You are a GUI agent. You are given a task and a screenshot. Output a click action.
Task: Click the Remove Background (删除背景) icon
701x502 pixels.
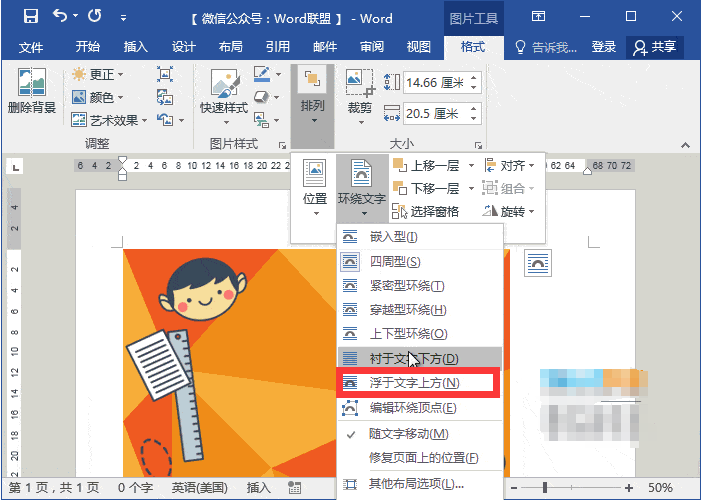[32, 90]
